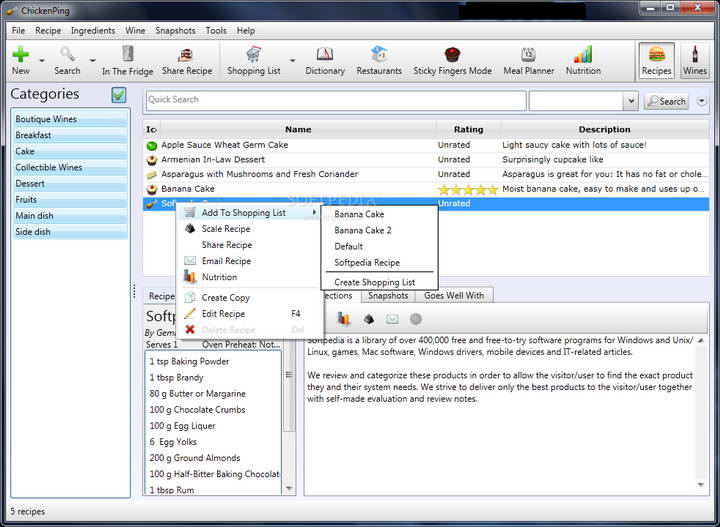Click in the Quick Search field
Viewport: 720px width, 527px height.
[x=335, y=100]
